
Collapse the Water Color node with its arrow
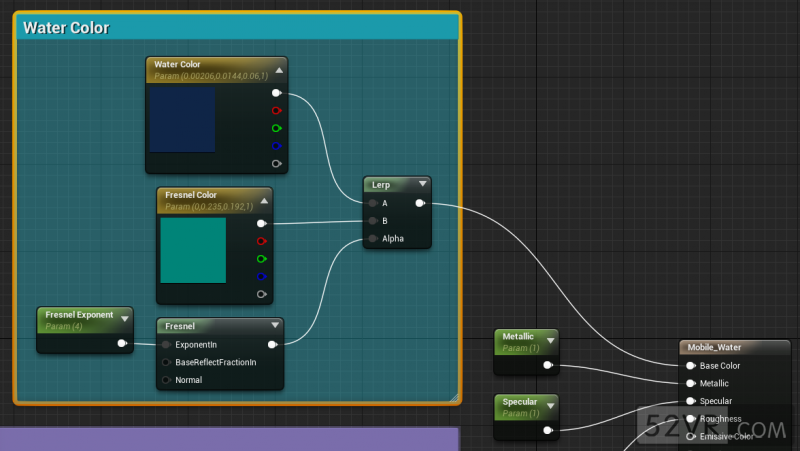coord(279,70)
